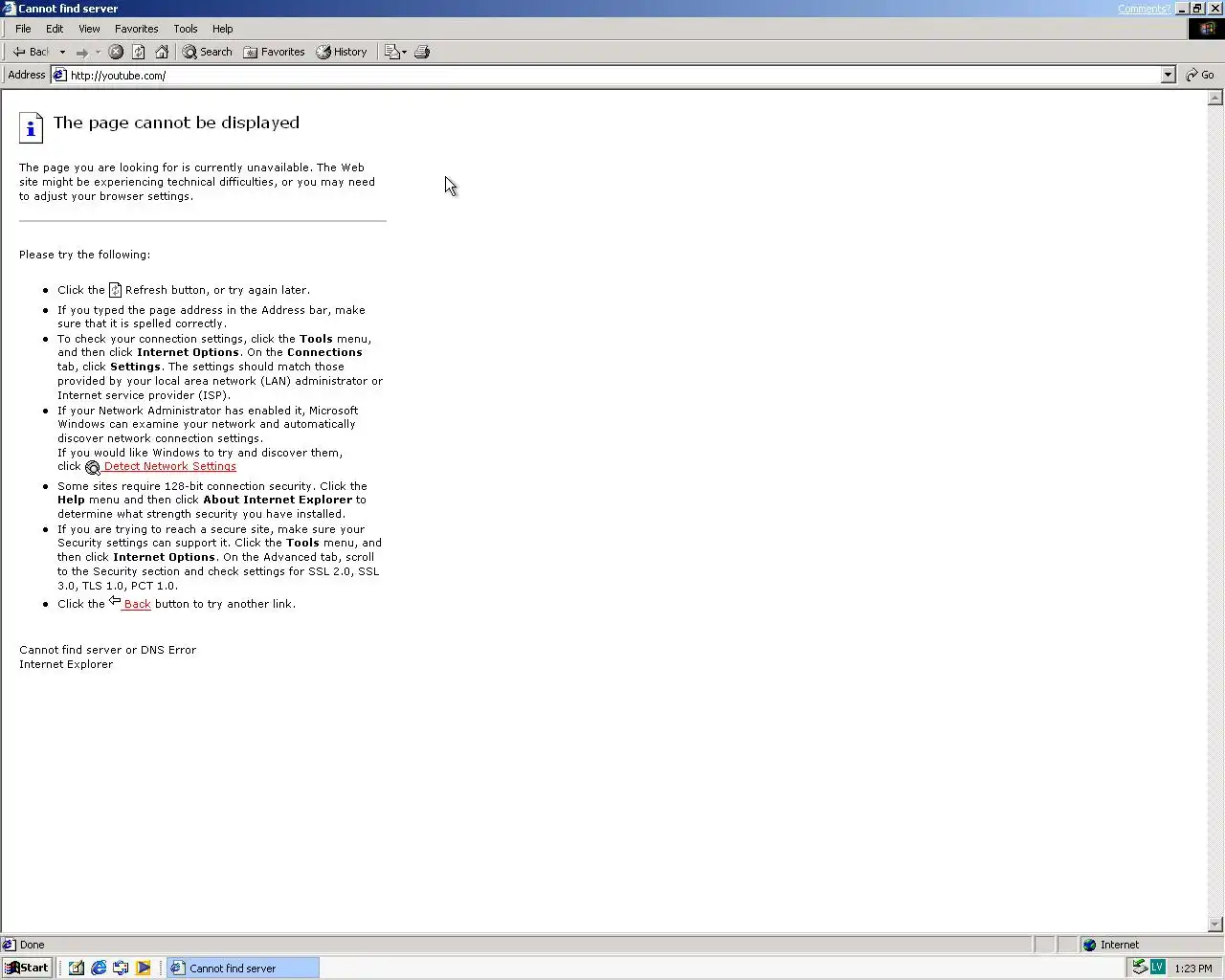The image size is (1225, 980).
Task: Open the File menu
Action: [23, 29]
